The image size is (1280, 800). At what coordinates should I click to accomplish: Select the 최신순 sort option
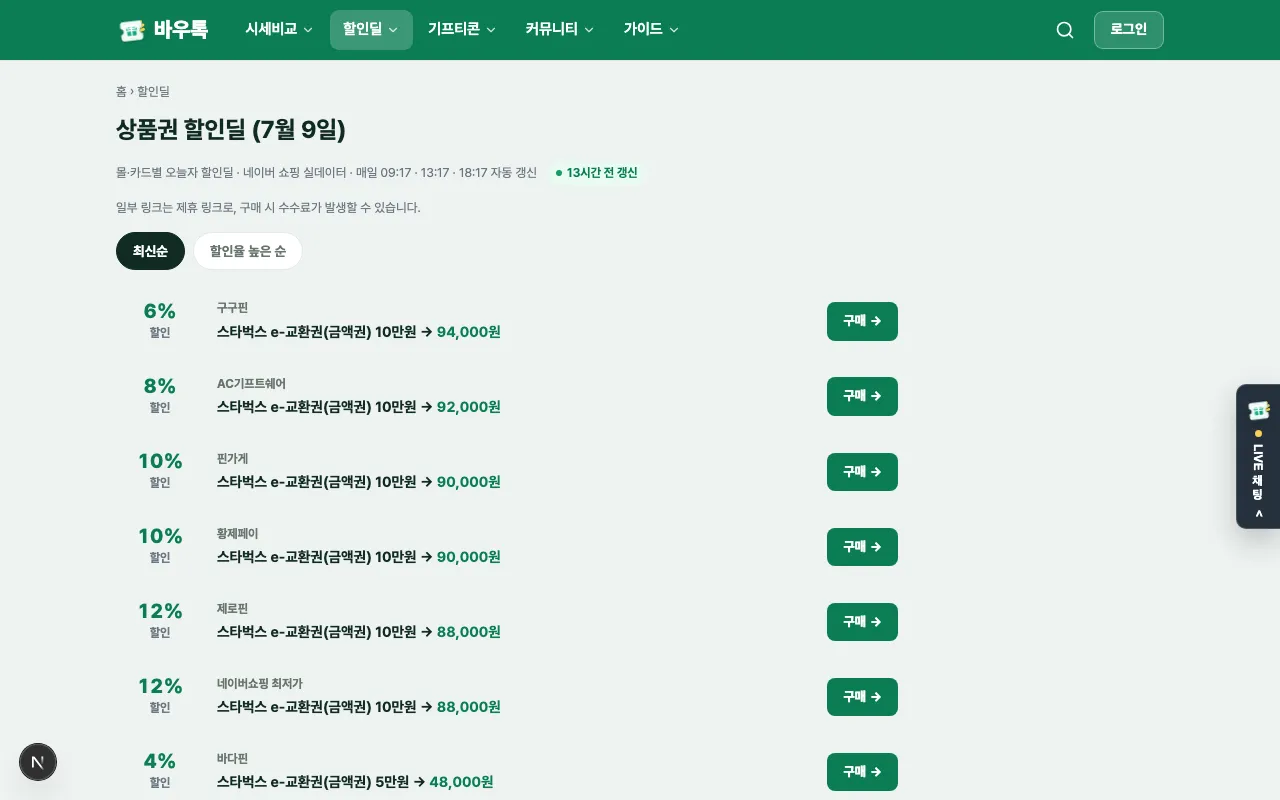pos(150,251)
